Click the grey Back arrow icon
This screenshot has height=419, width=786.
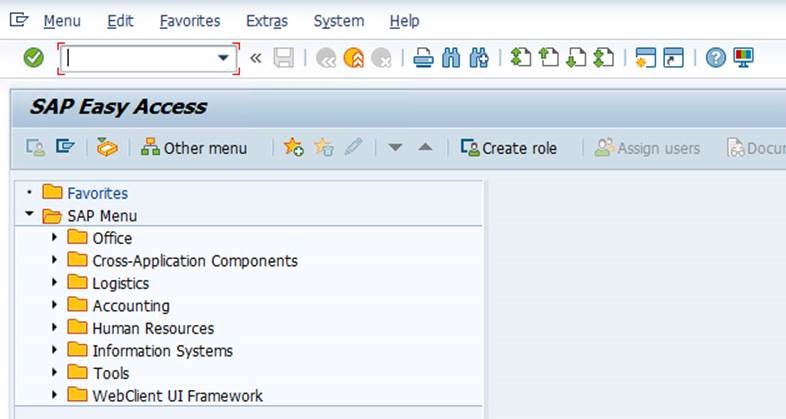[326, 58]
